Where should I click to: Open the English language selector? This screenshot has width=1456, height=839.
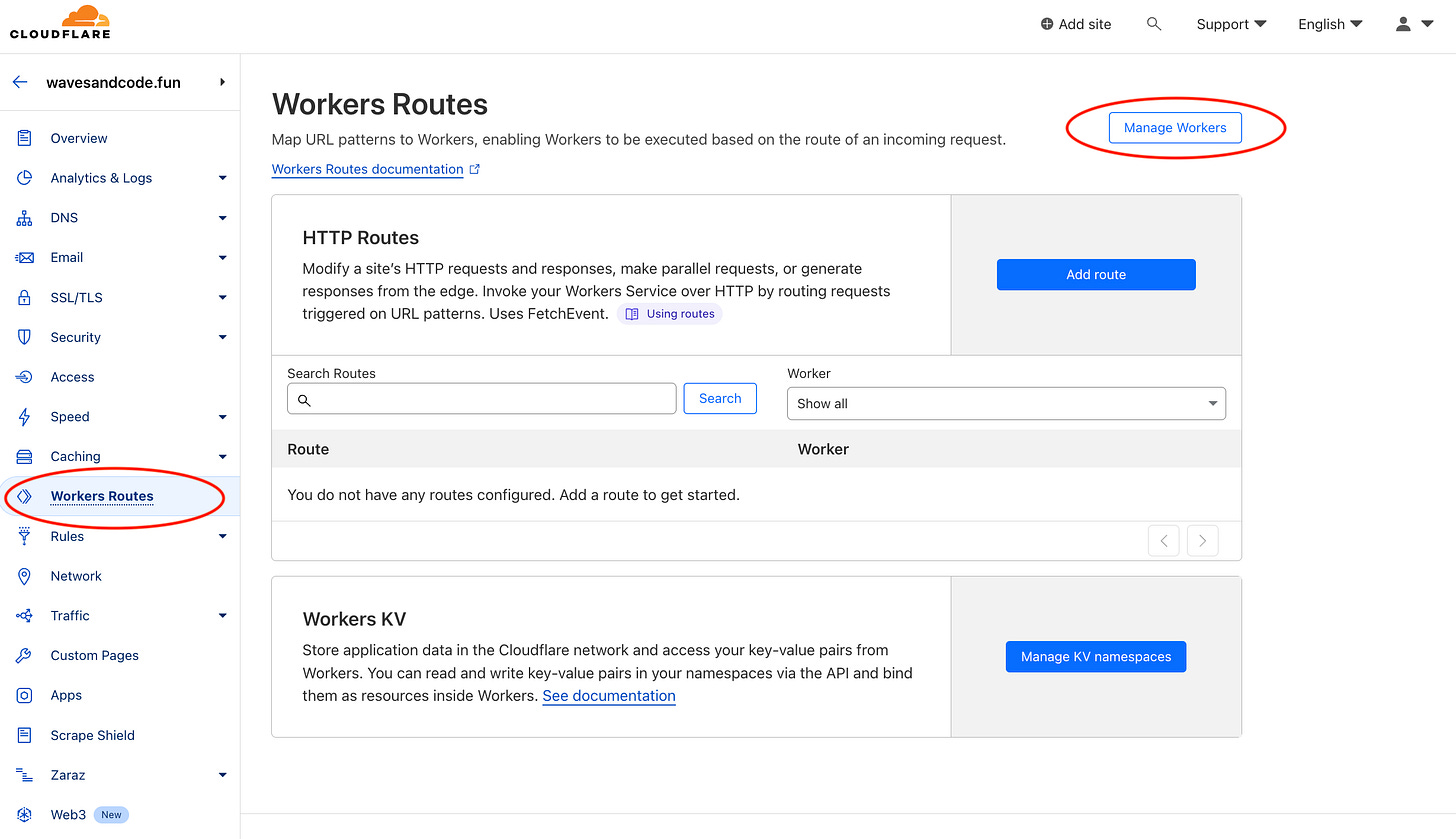pyautogui.click(x=1330, y=23)
